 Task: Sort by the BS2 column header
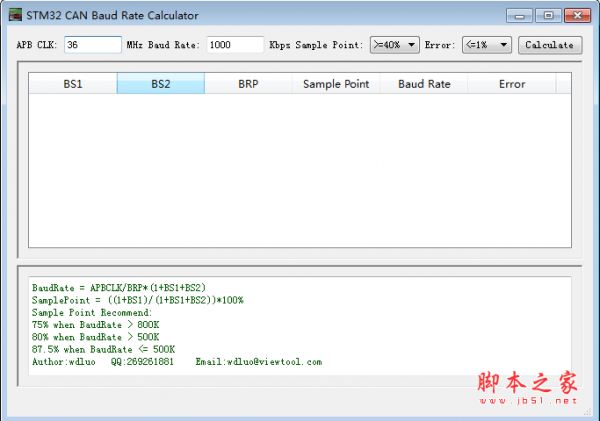[161, 83]
